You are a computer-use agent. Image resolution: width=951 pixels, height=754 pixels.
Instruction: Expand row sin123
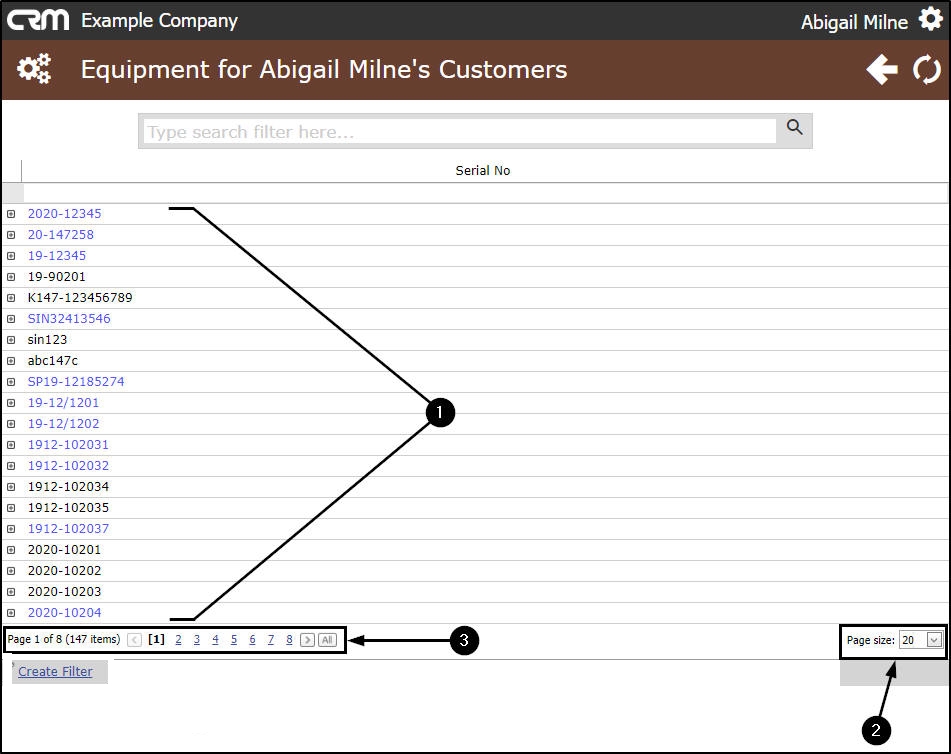(x=11, y=340)
